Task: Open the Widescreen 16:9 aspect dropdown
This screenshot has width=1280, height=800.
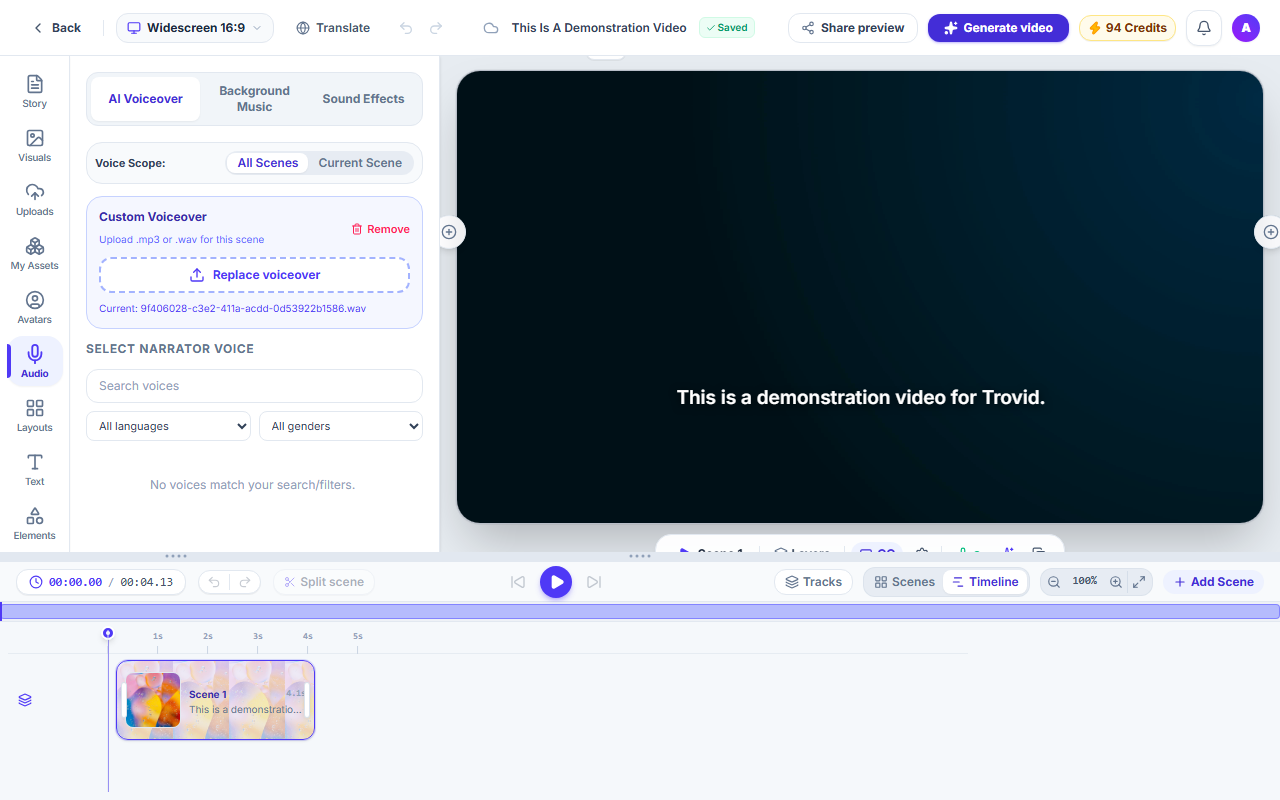Action: tap(195, 28)
